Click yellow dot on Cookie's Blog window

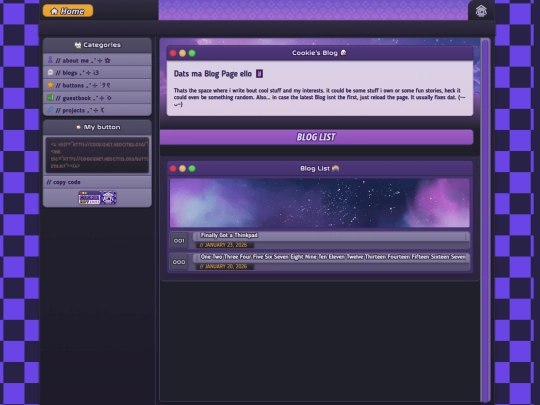pyautogui.click(x=183, y=53)
